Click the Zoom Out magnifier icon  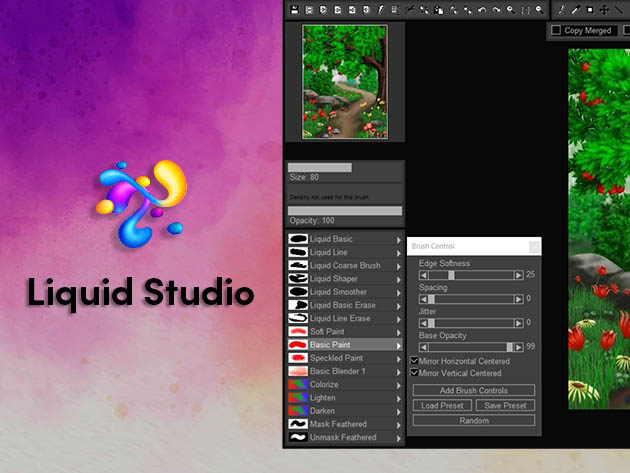click(x=540, y=10)
